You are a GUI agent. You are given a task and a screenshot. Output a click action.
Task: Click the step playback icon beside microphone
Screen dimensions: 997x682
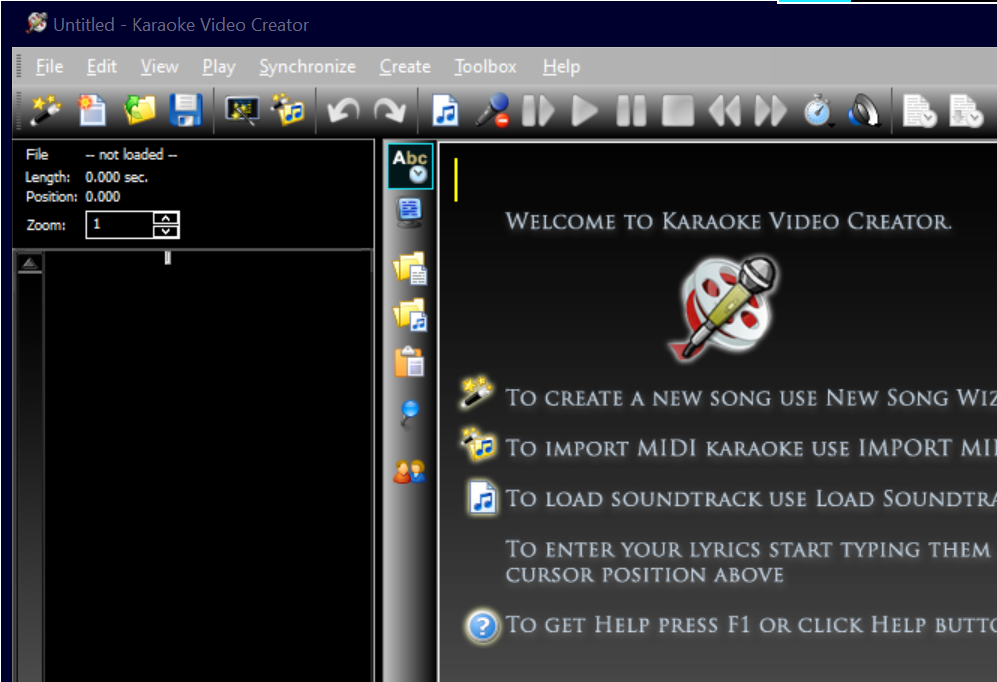[x=538, y=111]
